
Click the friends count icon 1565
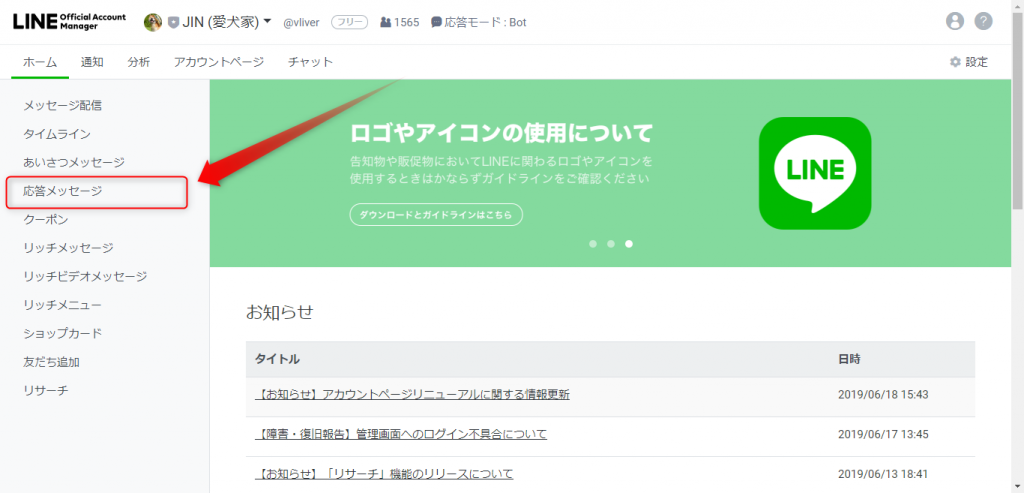pos(385,22)
